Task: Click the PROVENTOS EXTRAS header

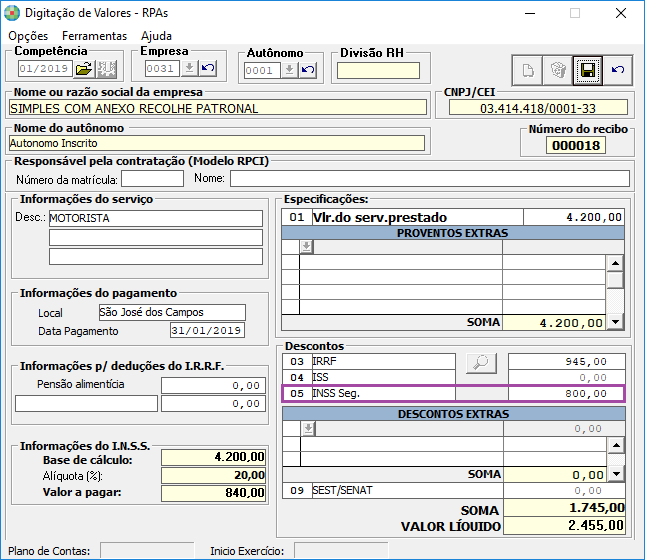Action: 452,233
